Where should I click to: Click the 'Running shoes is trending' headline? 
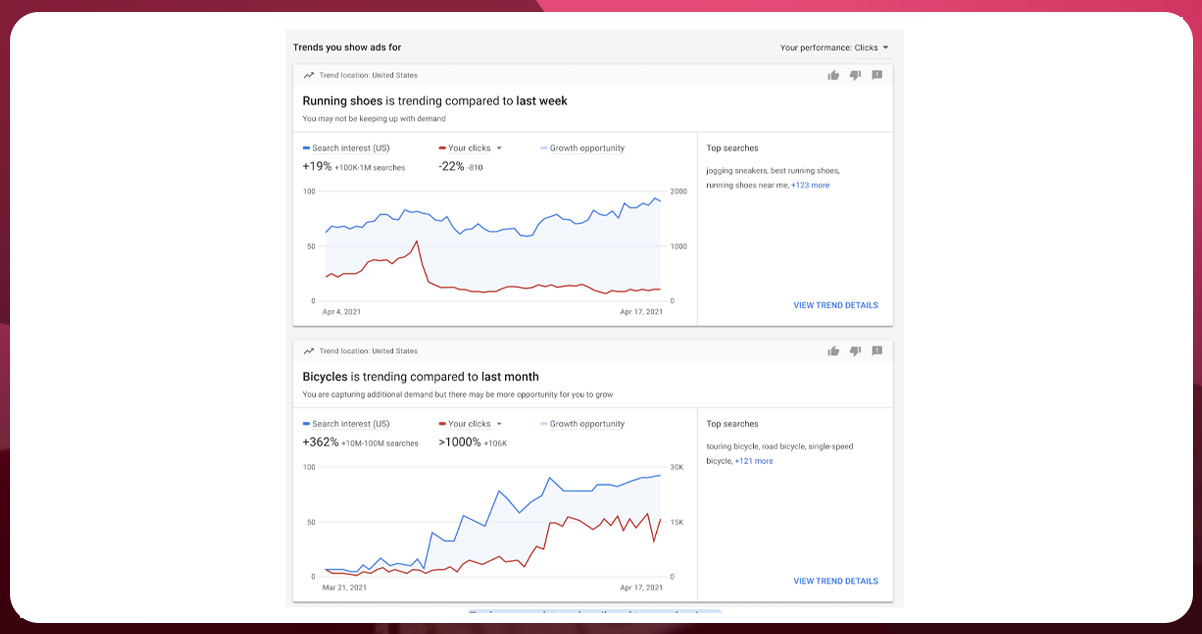[435, 101]
